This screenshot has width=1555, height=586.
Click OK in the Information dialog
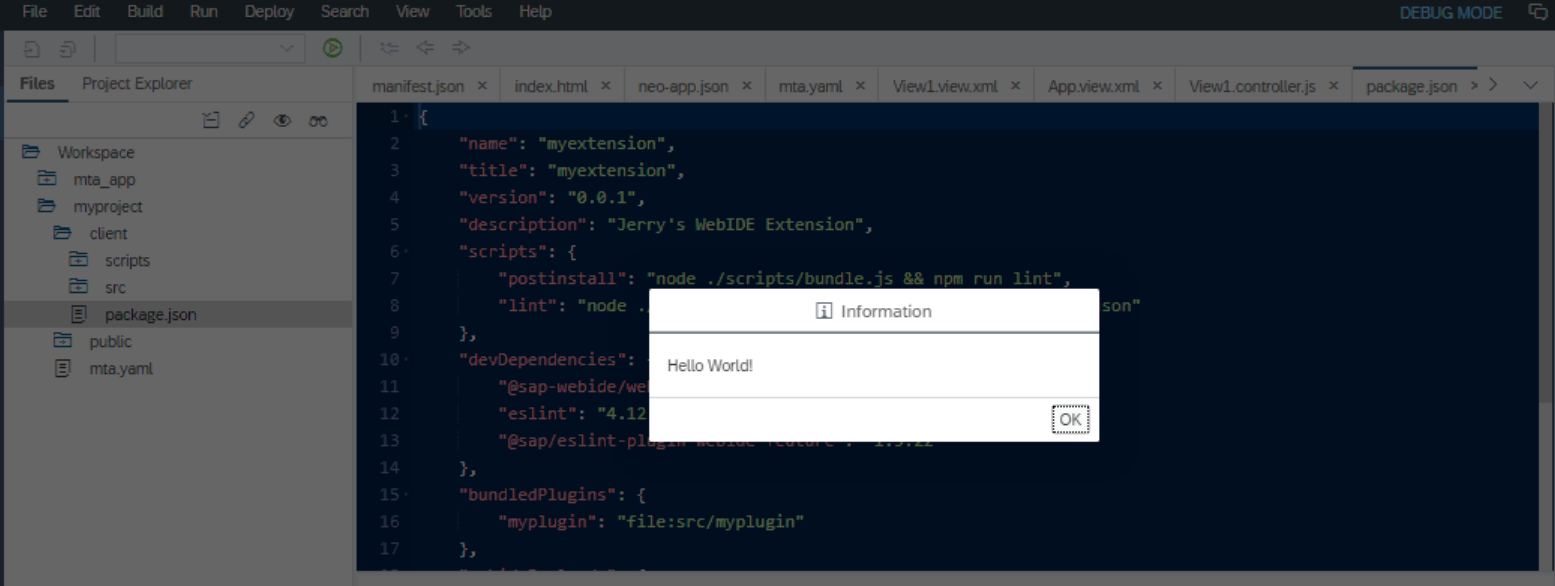[x=1070, y=419]
